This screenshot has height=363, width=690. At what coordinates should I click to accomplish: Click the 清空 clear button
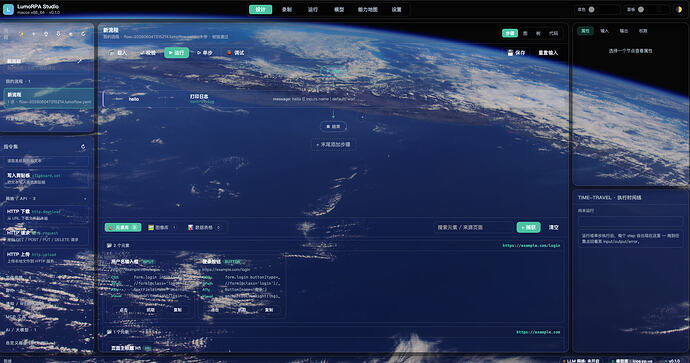554,227
